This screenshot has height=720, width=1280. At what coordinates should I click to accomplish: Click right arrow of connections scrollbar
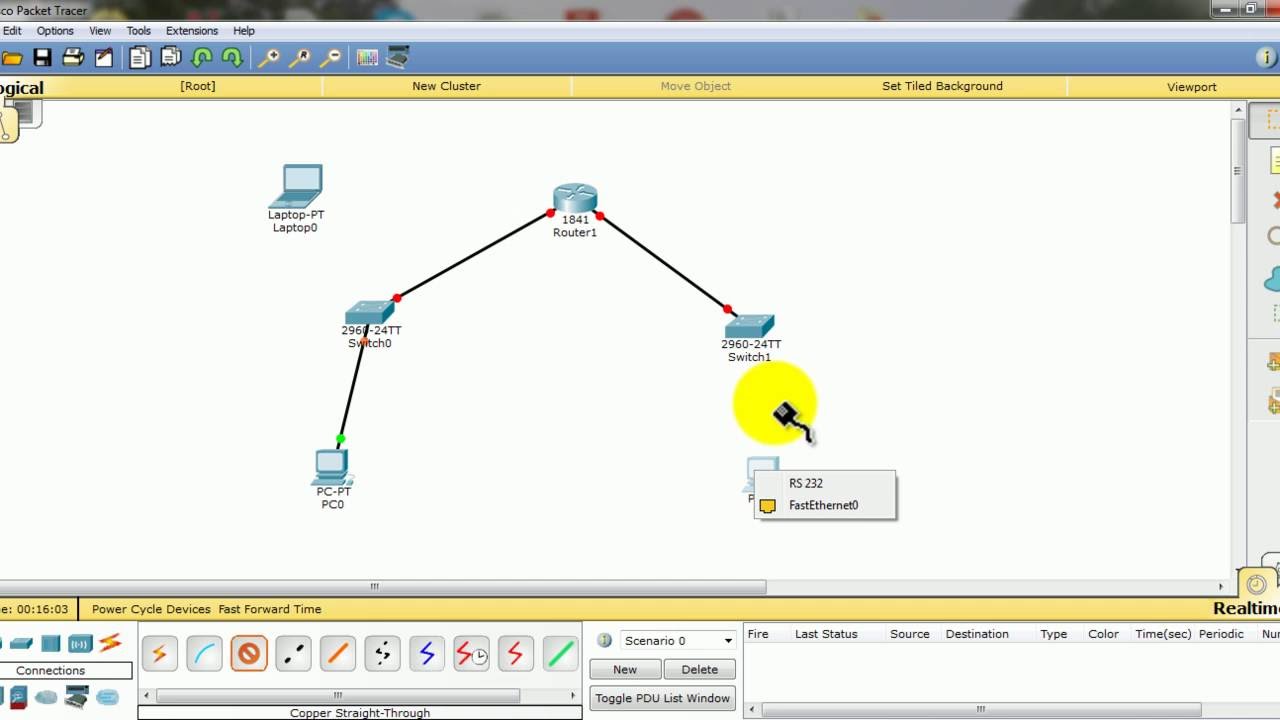pyautogui.click(x=573, y=695)
